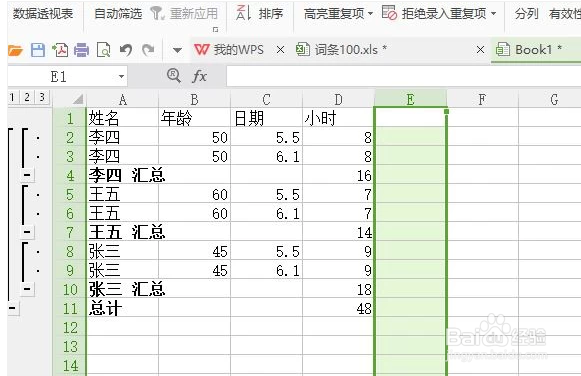Click the select-all corner triangle
This screenshot has height=376, width=581.
tap(77, 99)
